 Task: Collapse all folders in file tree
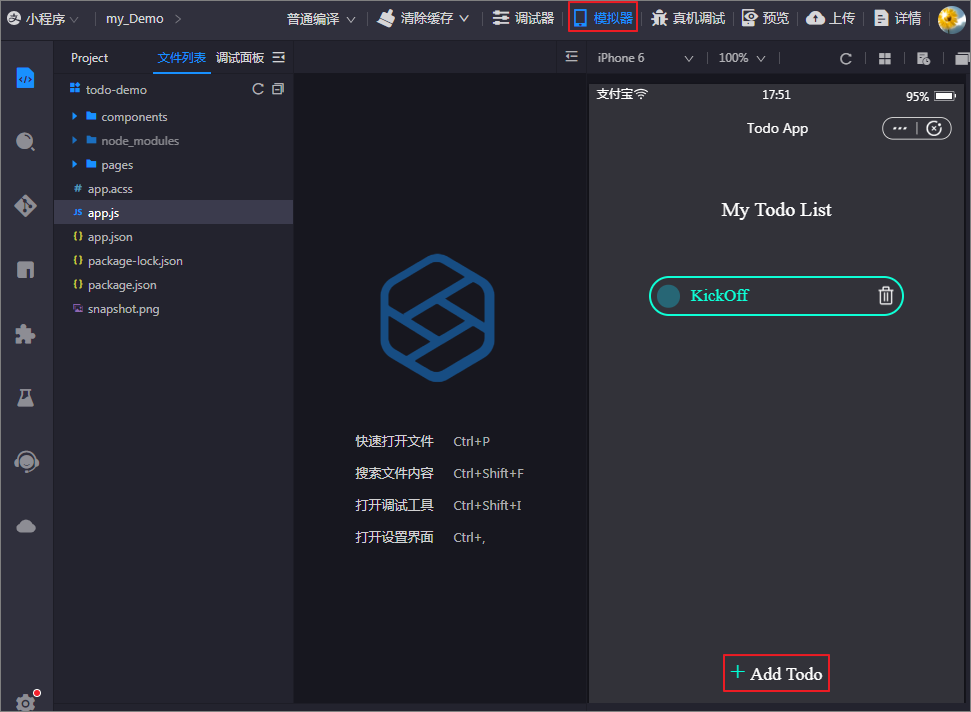(278, 89)
